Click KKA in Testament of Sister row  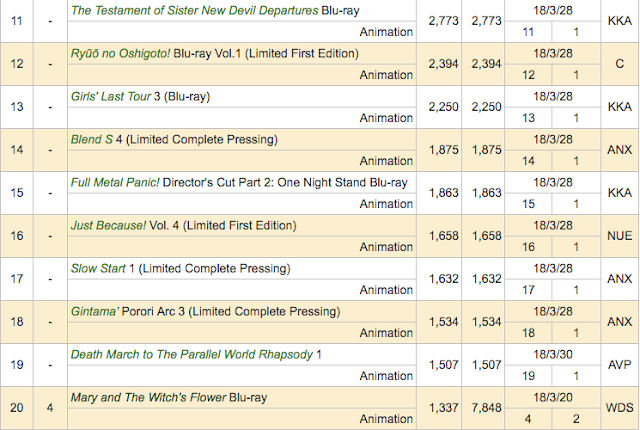point(620,21)
